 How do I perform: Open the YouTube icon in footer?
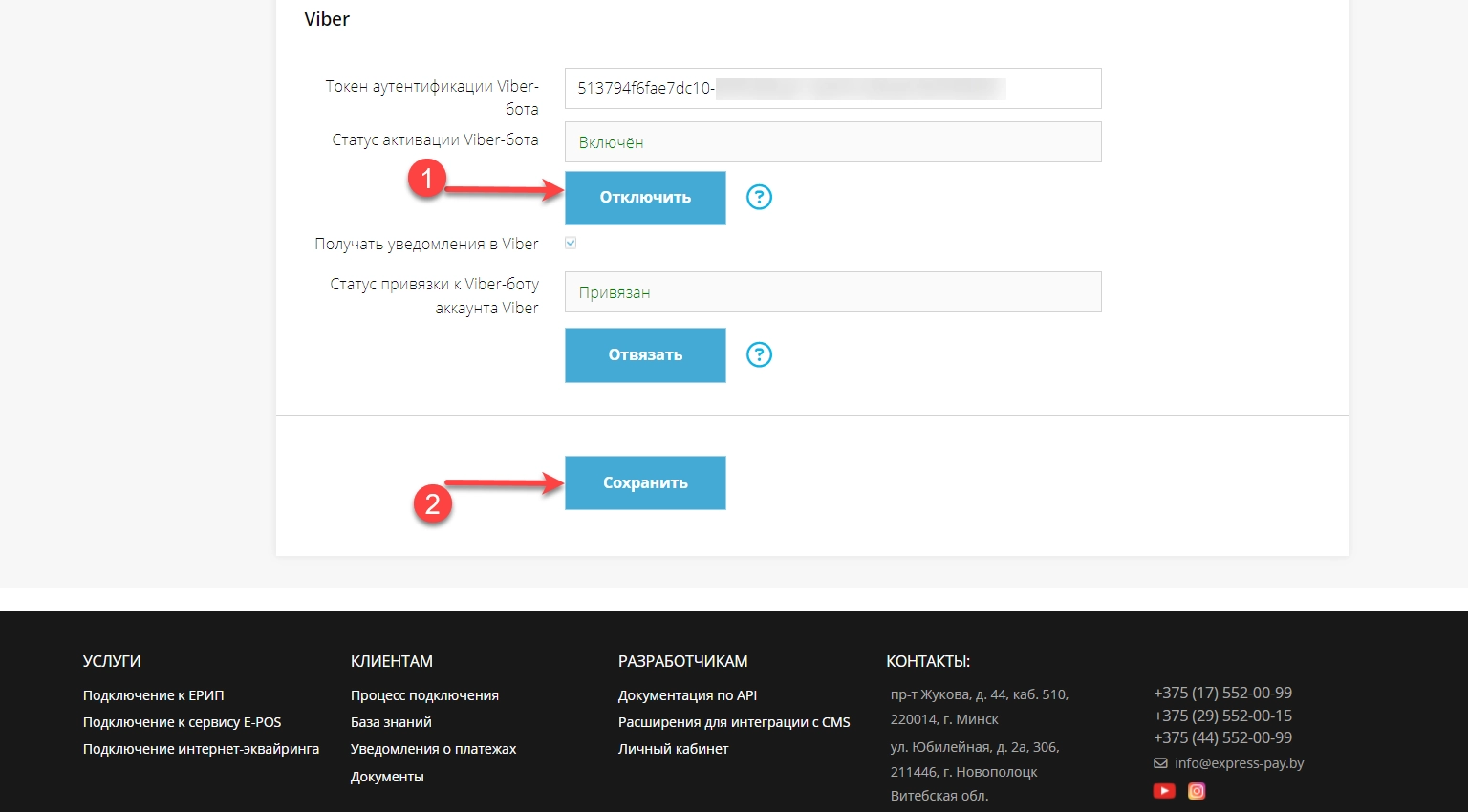pos(1164,791)
